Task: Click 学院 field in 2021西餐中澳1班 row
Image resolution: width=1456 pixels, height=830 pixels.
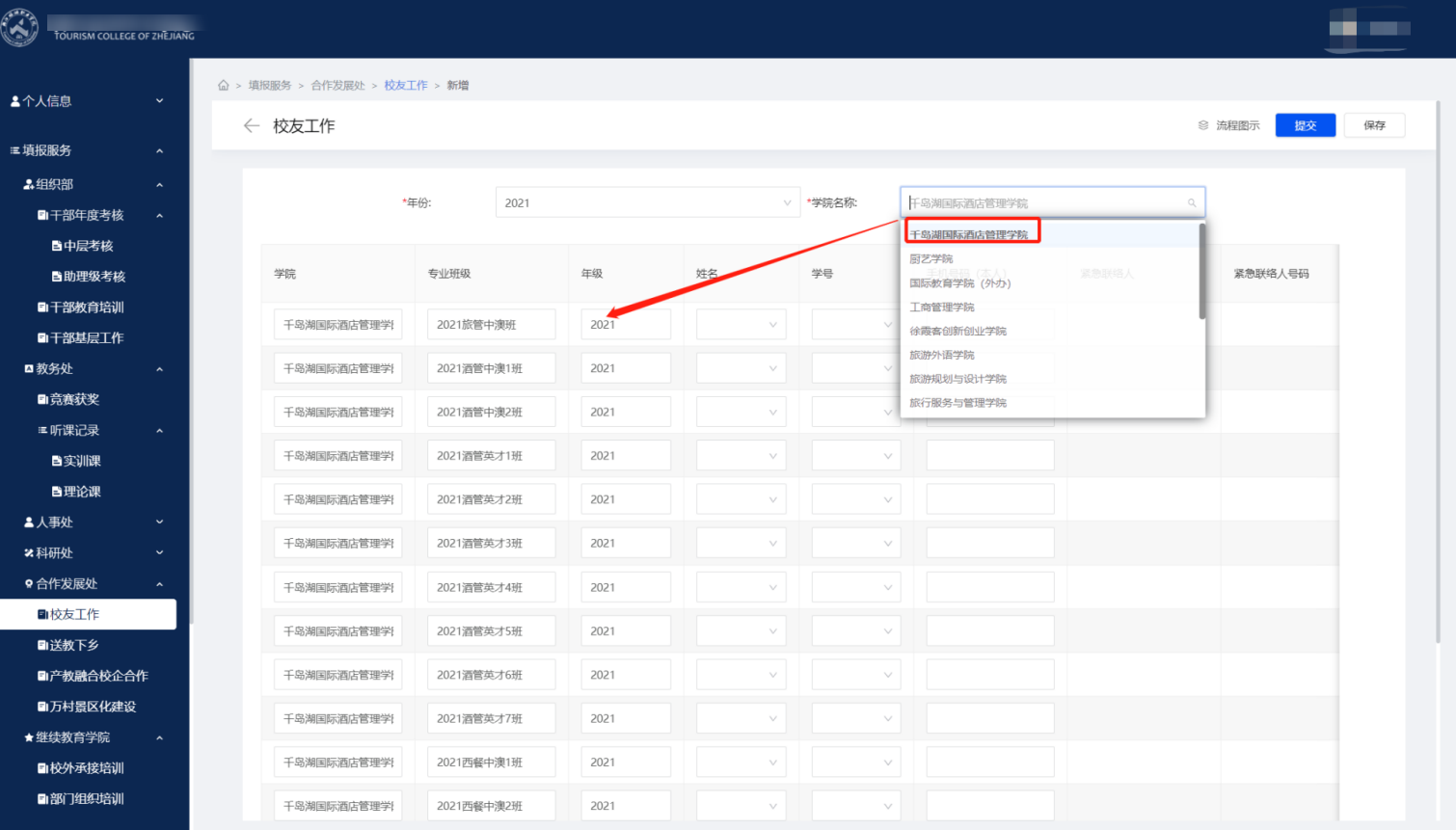Action: [x=338, y=763]
